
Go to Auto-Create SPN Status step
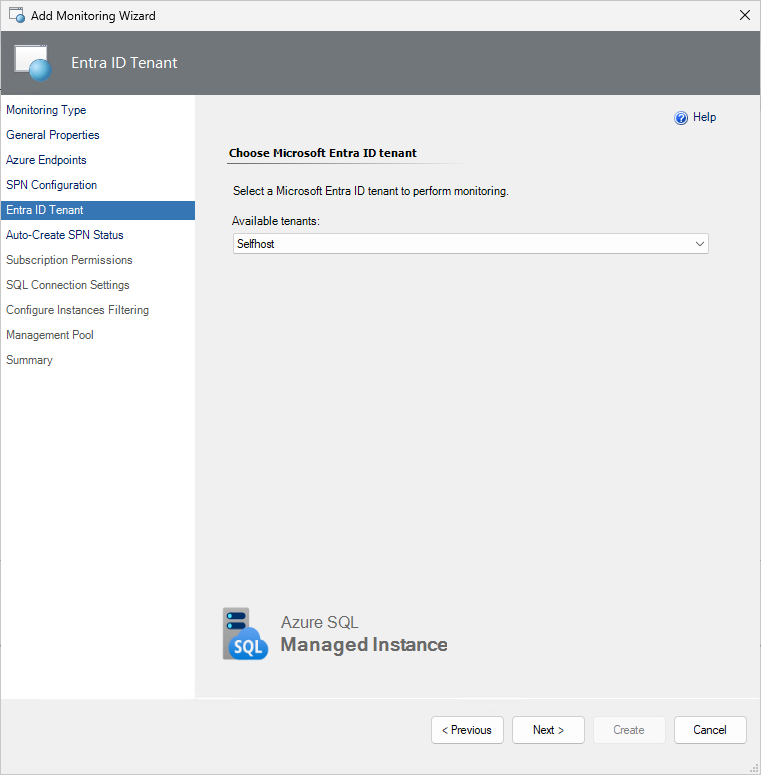(x=64, y=235)
